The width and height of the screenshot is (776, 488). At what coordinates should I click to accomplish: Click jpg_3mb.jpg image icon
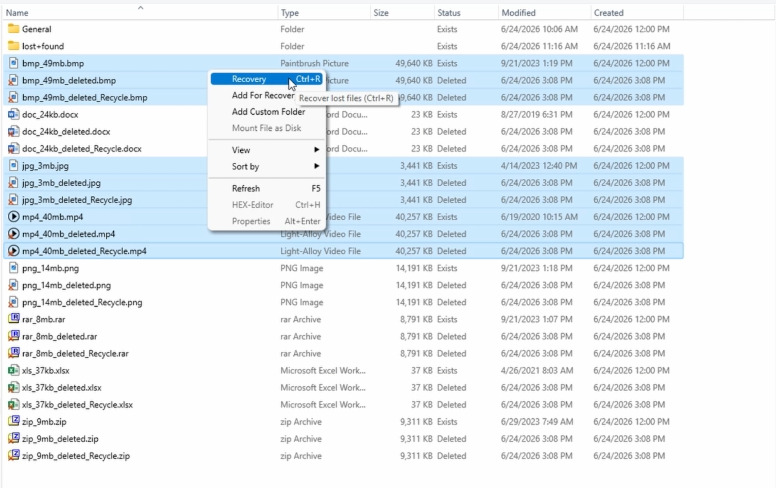coord(13,165)
